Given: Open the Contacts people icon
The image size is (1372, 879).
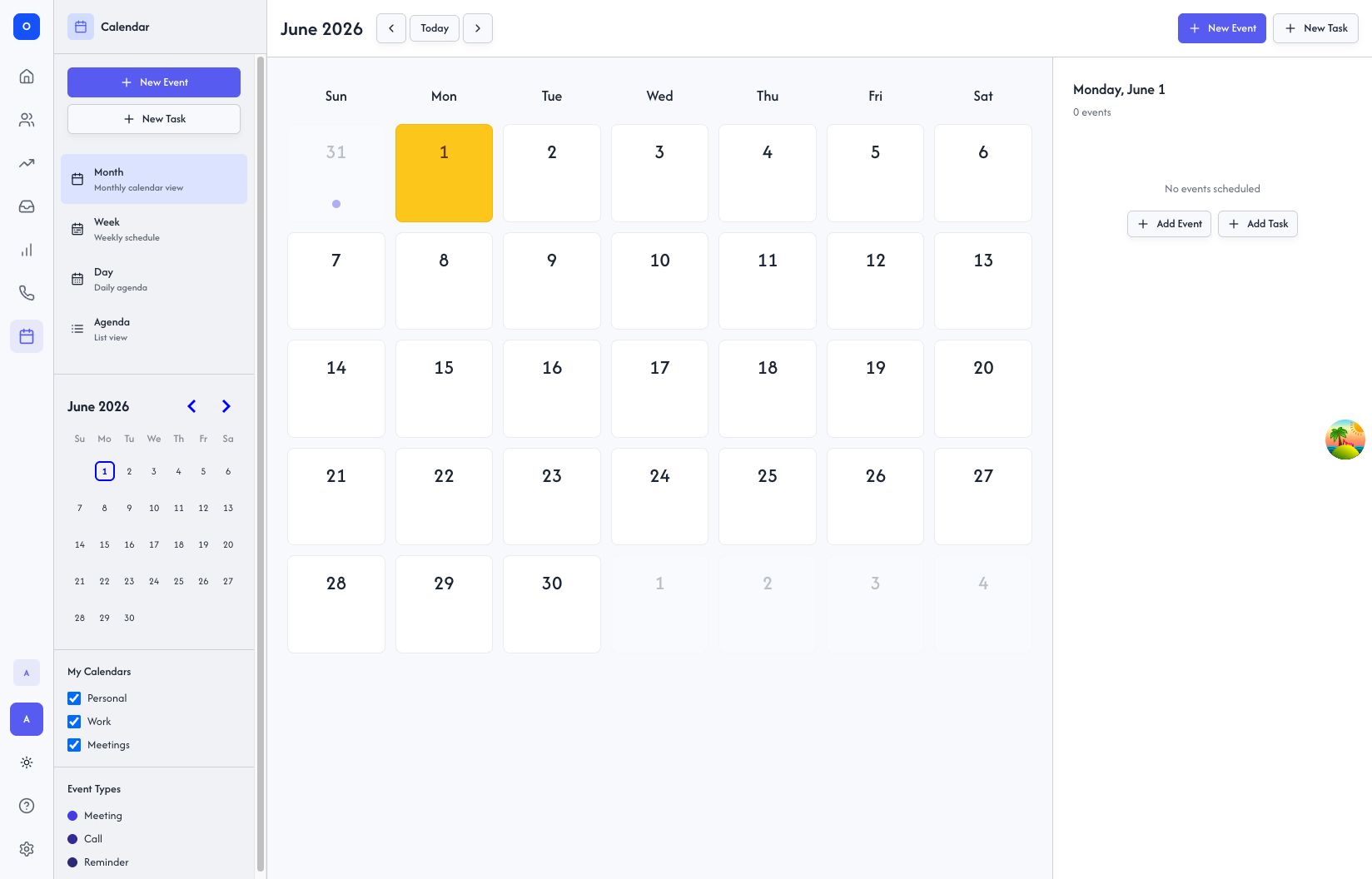Looking at the screenshot, I should tap(27, 120).
